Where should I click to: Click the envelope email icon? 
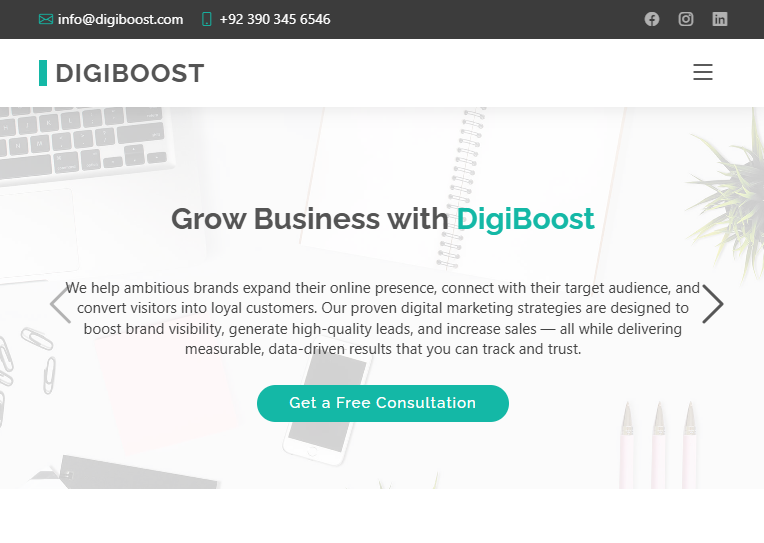pos(46,19)
